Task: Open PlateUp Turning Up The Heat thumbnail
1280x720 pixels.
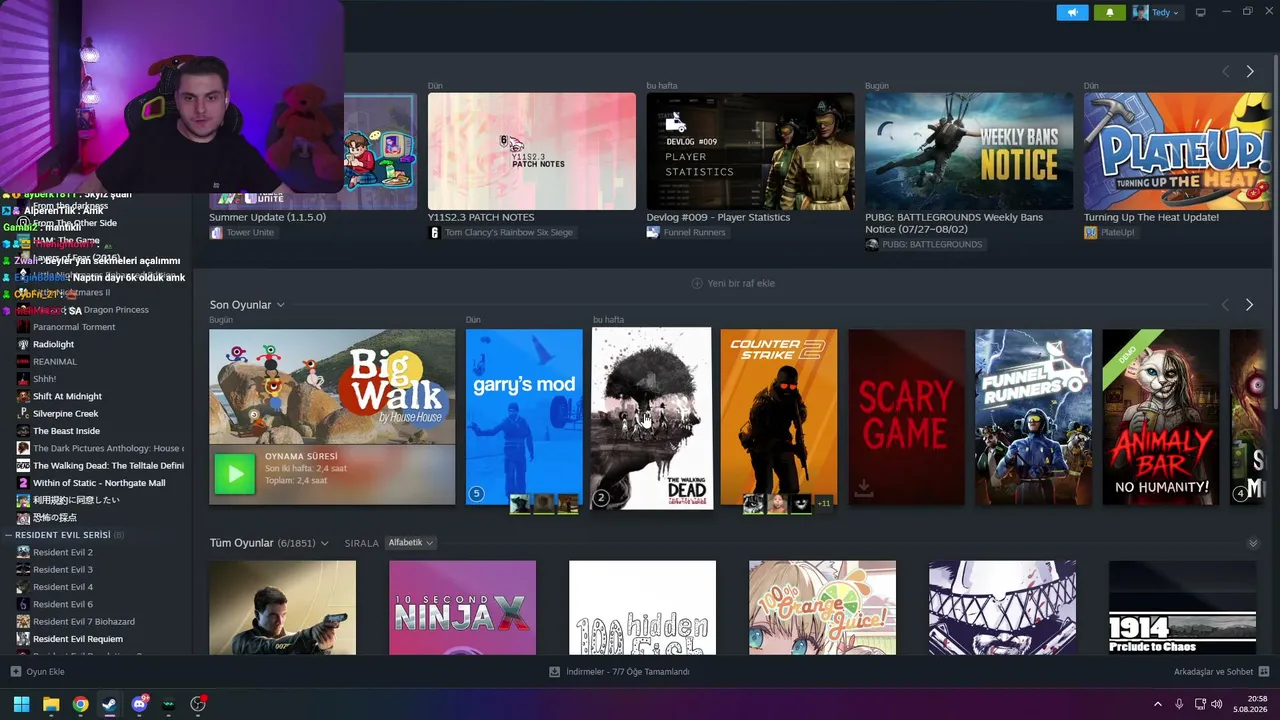Action: pyautogui.click(x=1177, y=151)
